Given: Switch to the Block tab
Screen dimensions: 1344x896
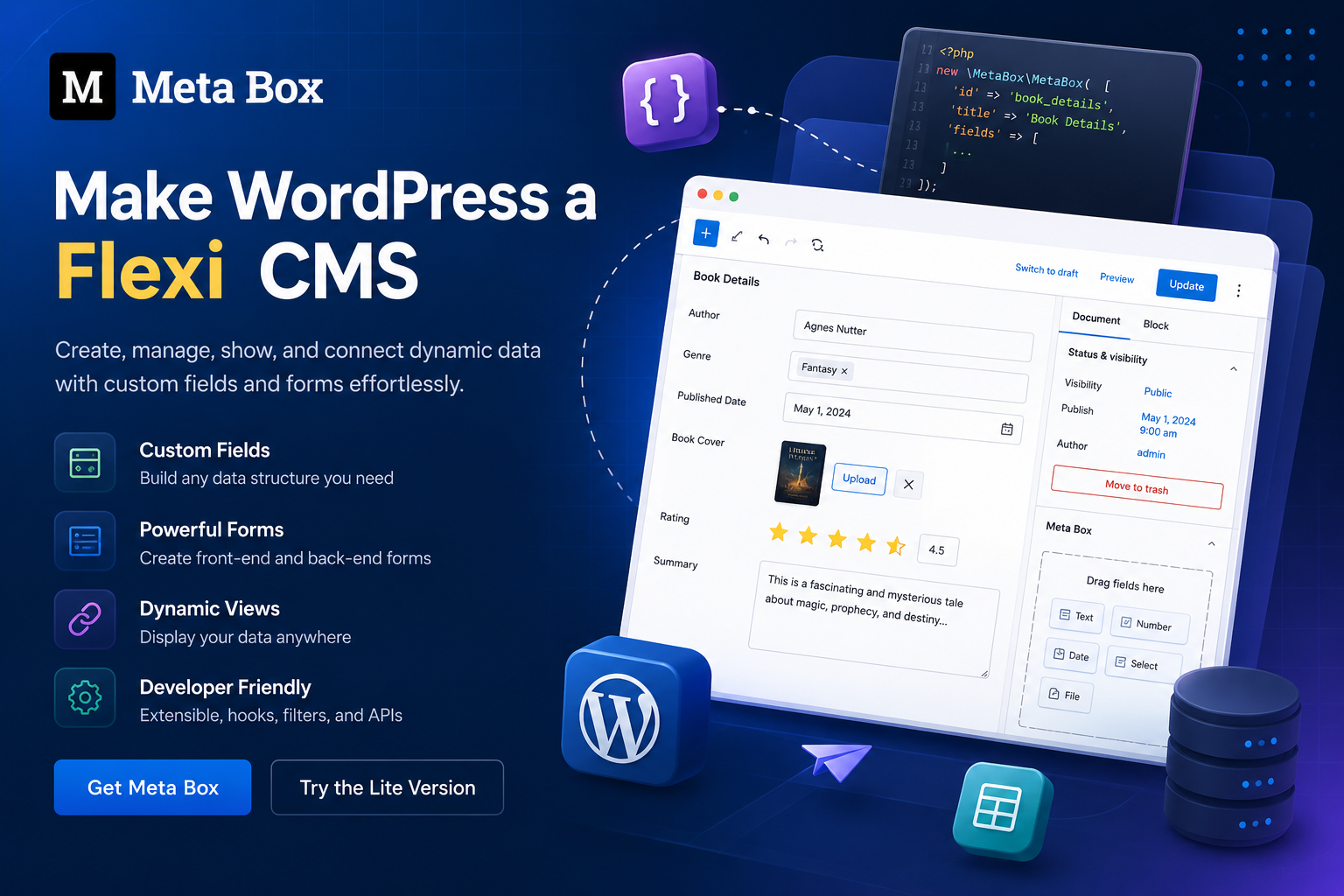Looking at the screenshot, I should point(1156,325).
